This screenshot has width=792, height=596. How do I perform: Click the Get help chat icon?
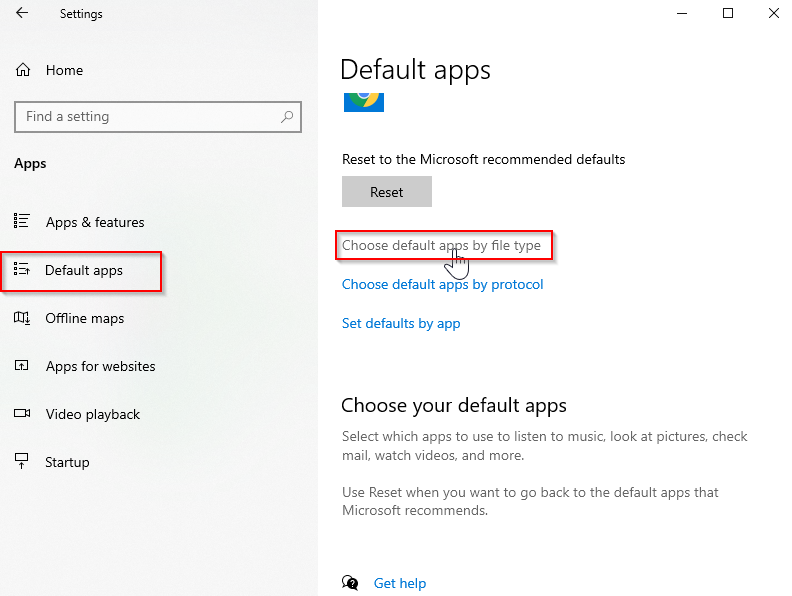tap(350, 583)
